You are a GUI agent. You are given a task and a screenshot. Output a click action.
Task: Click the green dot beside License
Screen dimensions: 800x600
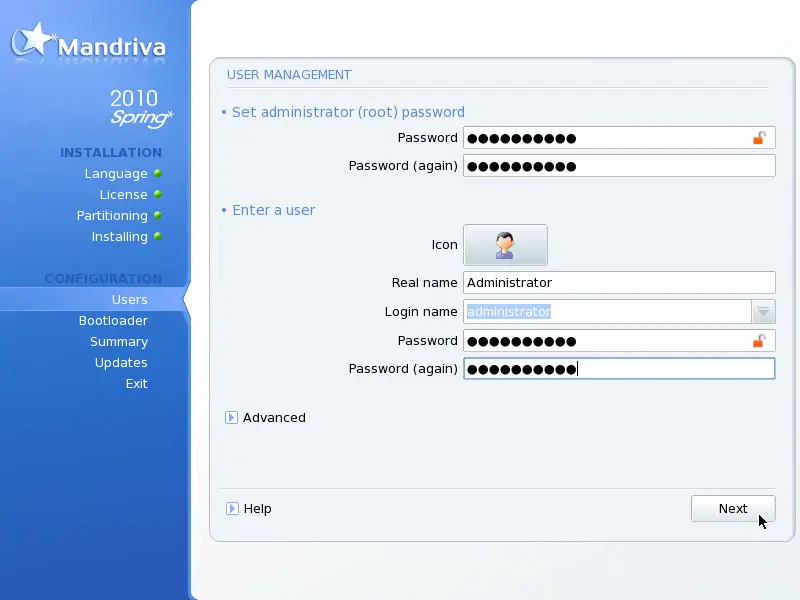tap(158, 194)
